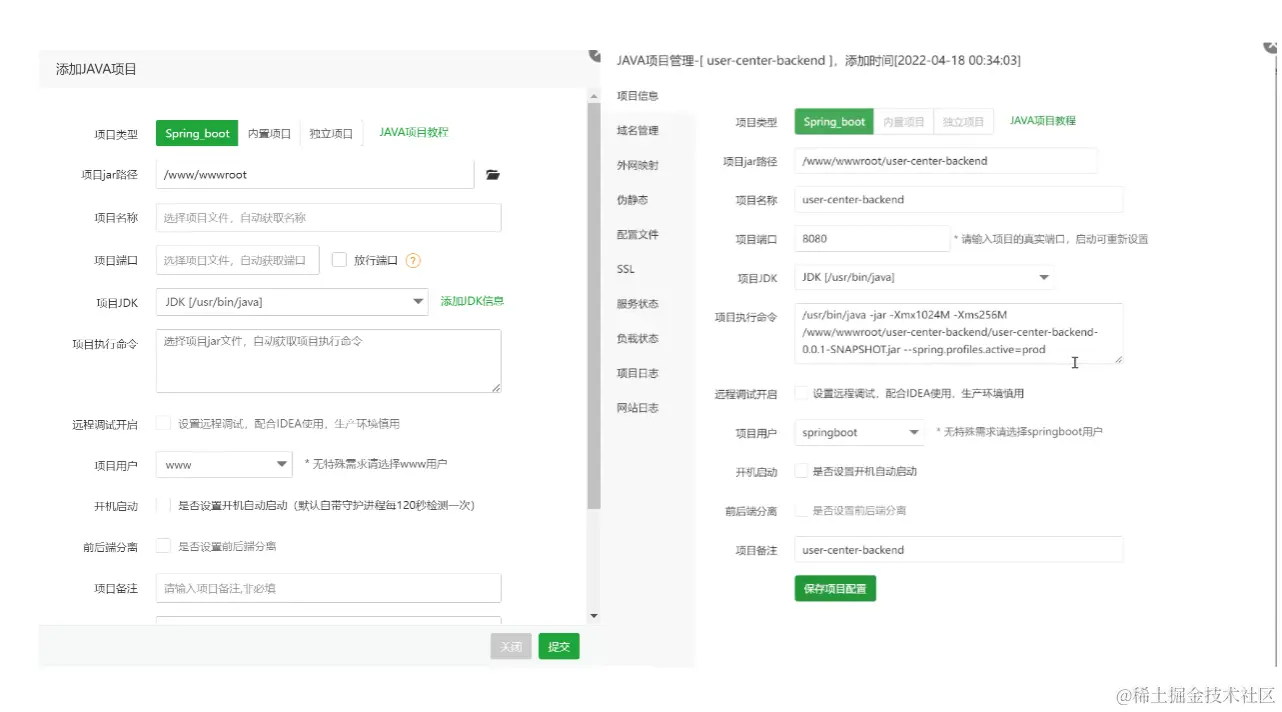
Task: Select Spring_boot type in project management panel
Action: click(x=834, y=121)
